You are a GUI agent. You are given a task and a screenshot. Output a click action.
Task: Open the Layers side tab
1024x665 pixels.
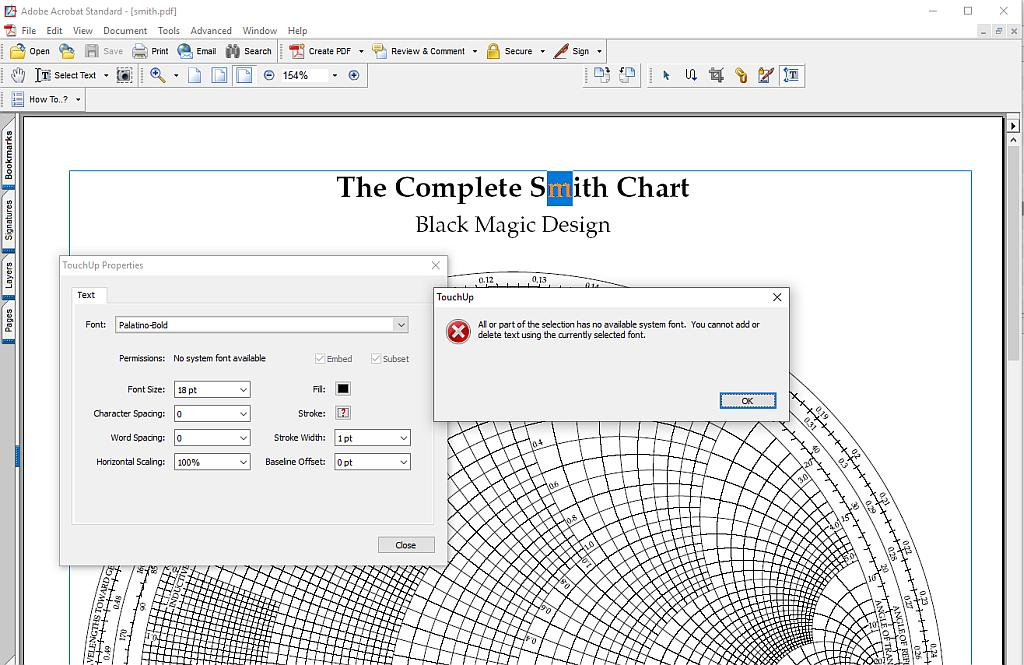pos(8,275)
